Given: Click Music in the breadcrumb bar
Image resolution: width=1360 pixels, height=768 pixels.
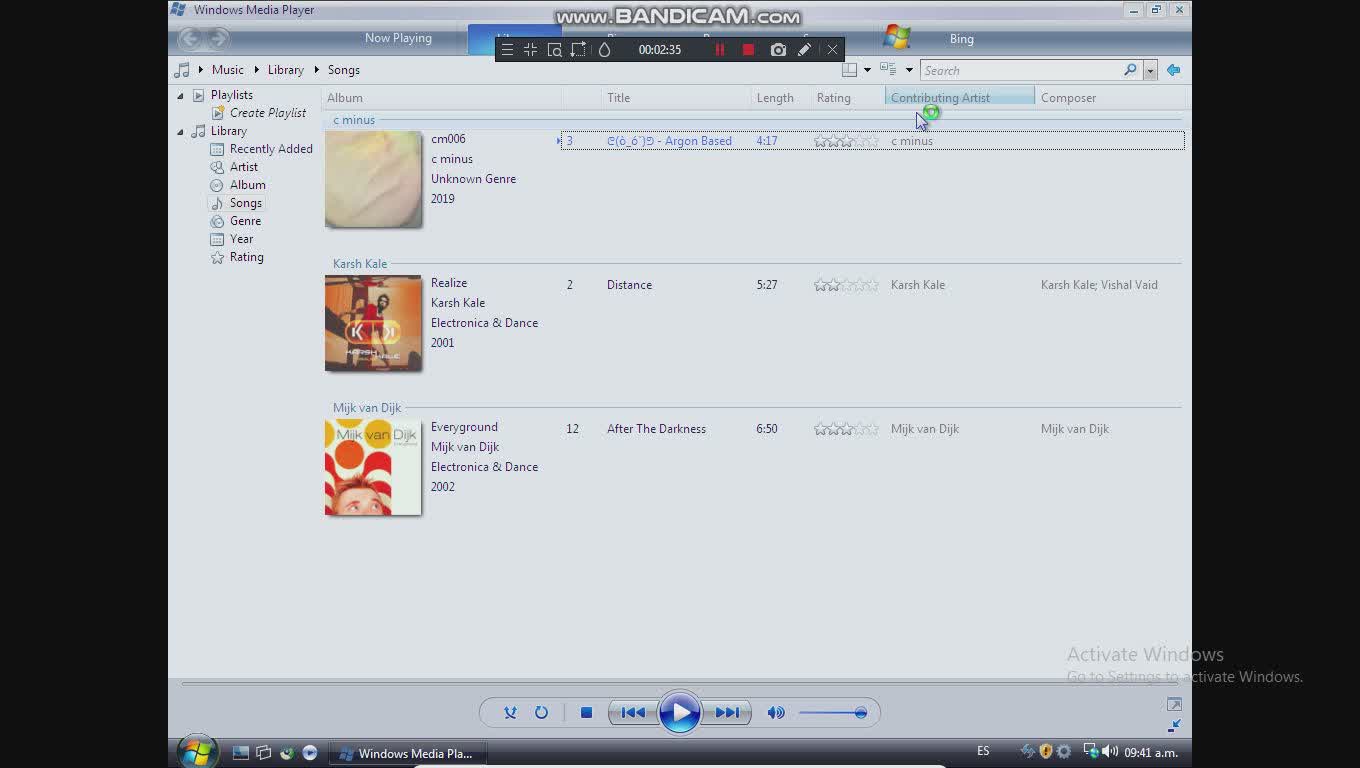Looking at the screenshot, I should click(x=227, y=69).
